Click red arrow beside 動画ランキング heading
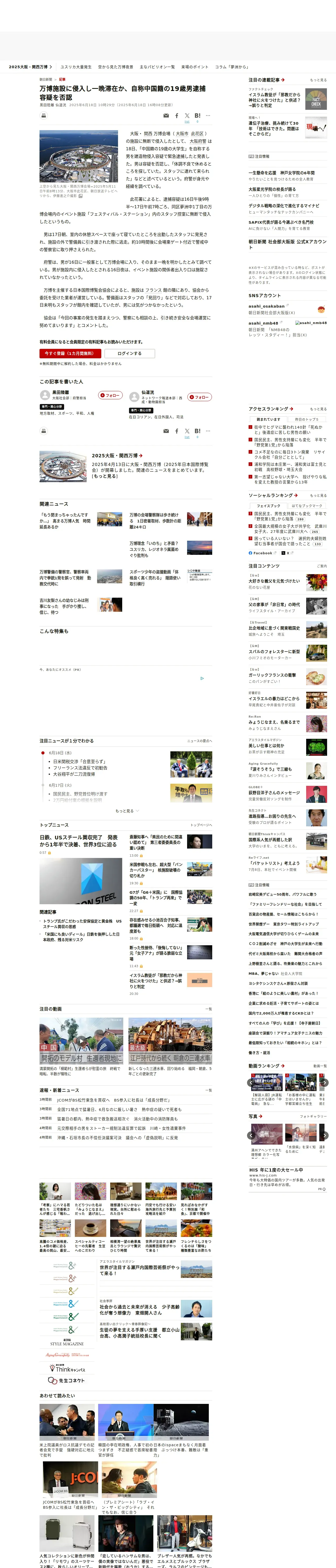This screenshot has width=336, height=1568. (x=283, y=1066)
